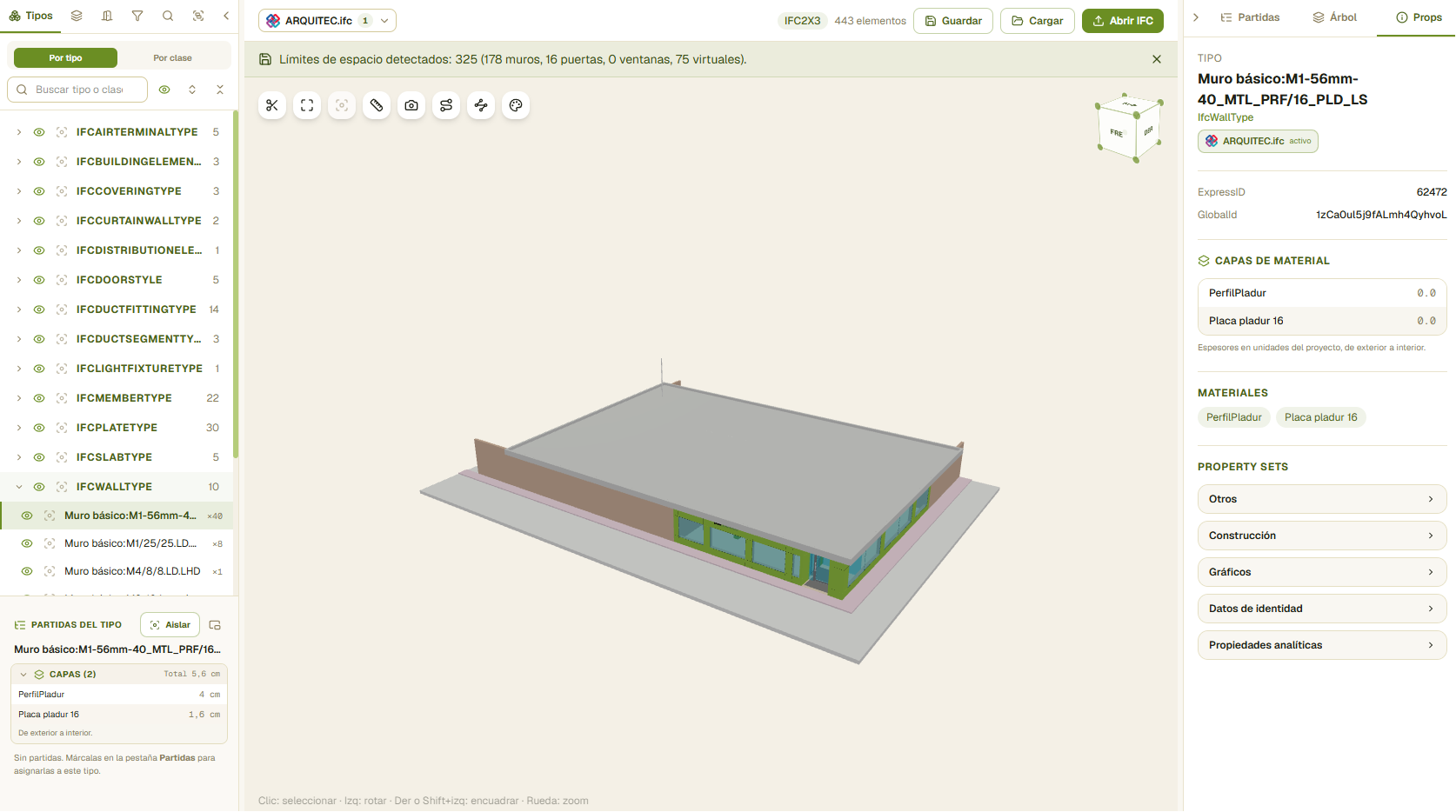The image size is (1456, 812).
Task: Expand the Otros property set
Action: [x=1322, y=499]
